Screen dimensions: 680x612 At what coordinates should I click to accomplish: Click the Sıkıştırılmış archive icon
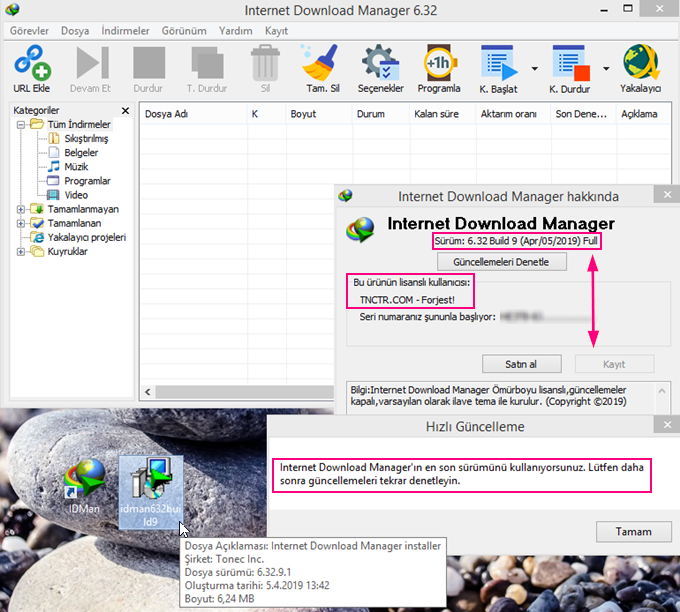point(54,138)
